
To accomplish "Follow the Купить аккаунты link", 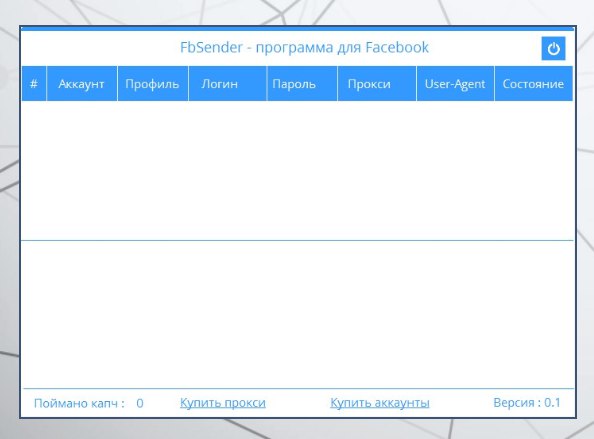I will [x=380, y=403].
